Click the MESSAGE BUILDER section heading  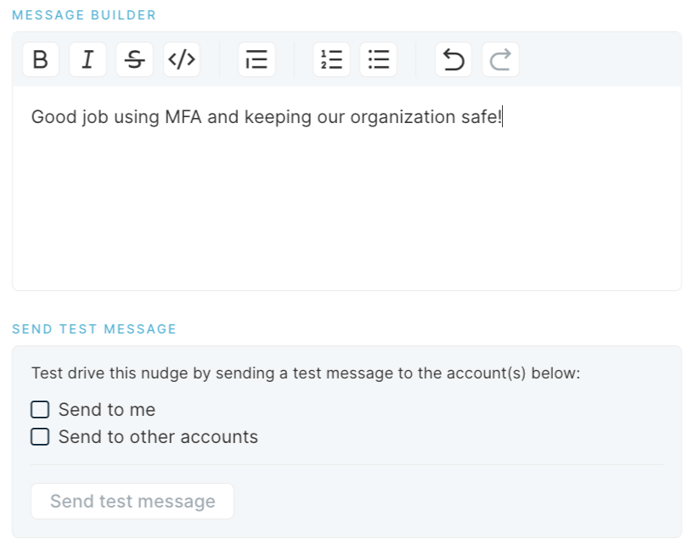(84, 15)
